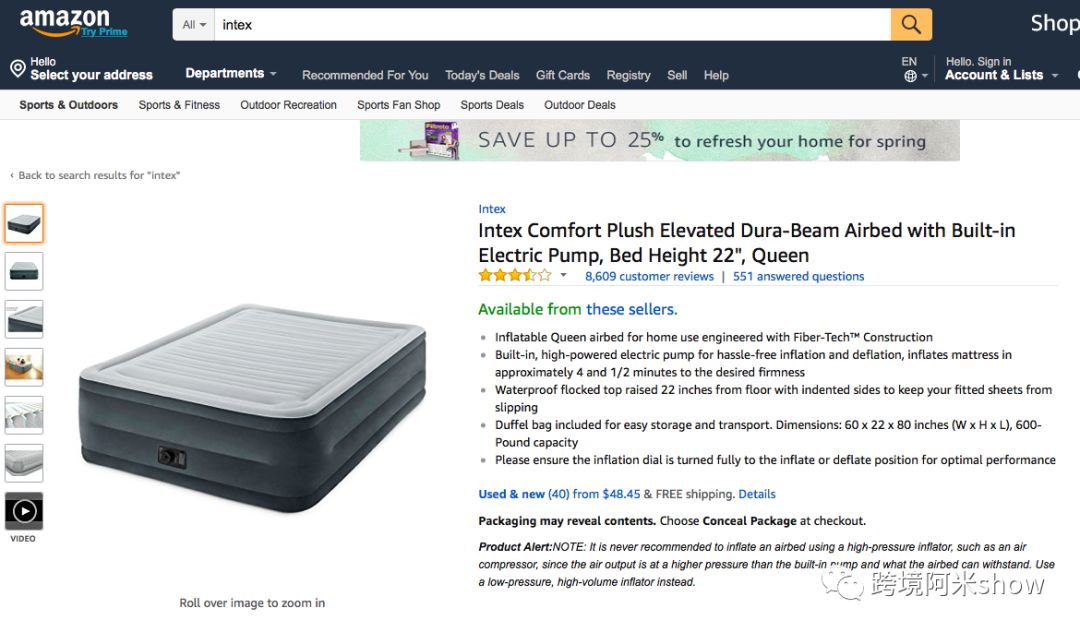Click the star rating icons
This screenshot has width=1080, height=632.
pyautogui.click(x=515, y=276)
